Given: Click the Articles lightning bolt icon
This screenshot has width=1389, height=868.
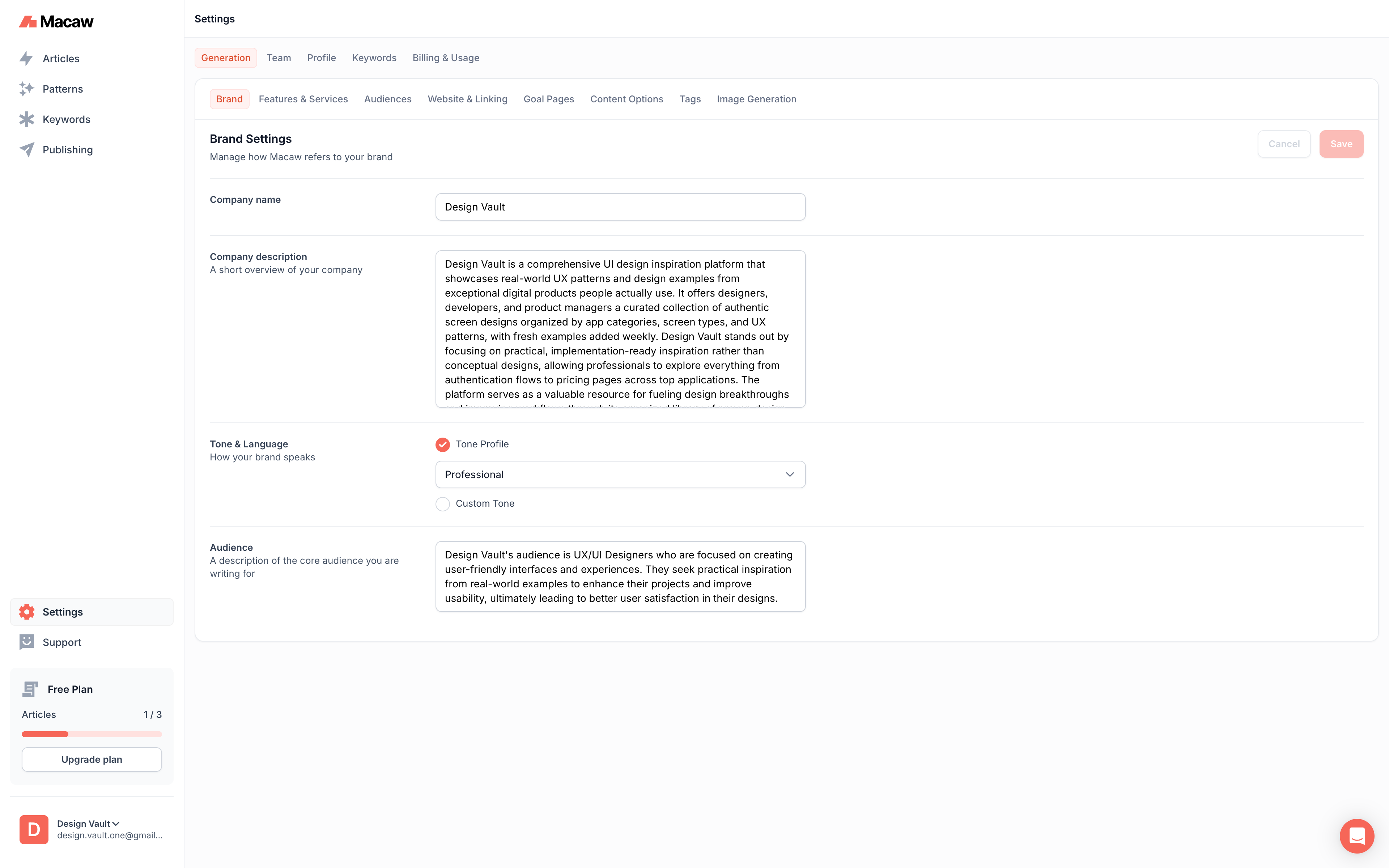Looking at the screenshot, I should (x=26, y=59).
